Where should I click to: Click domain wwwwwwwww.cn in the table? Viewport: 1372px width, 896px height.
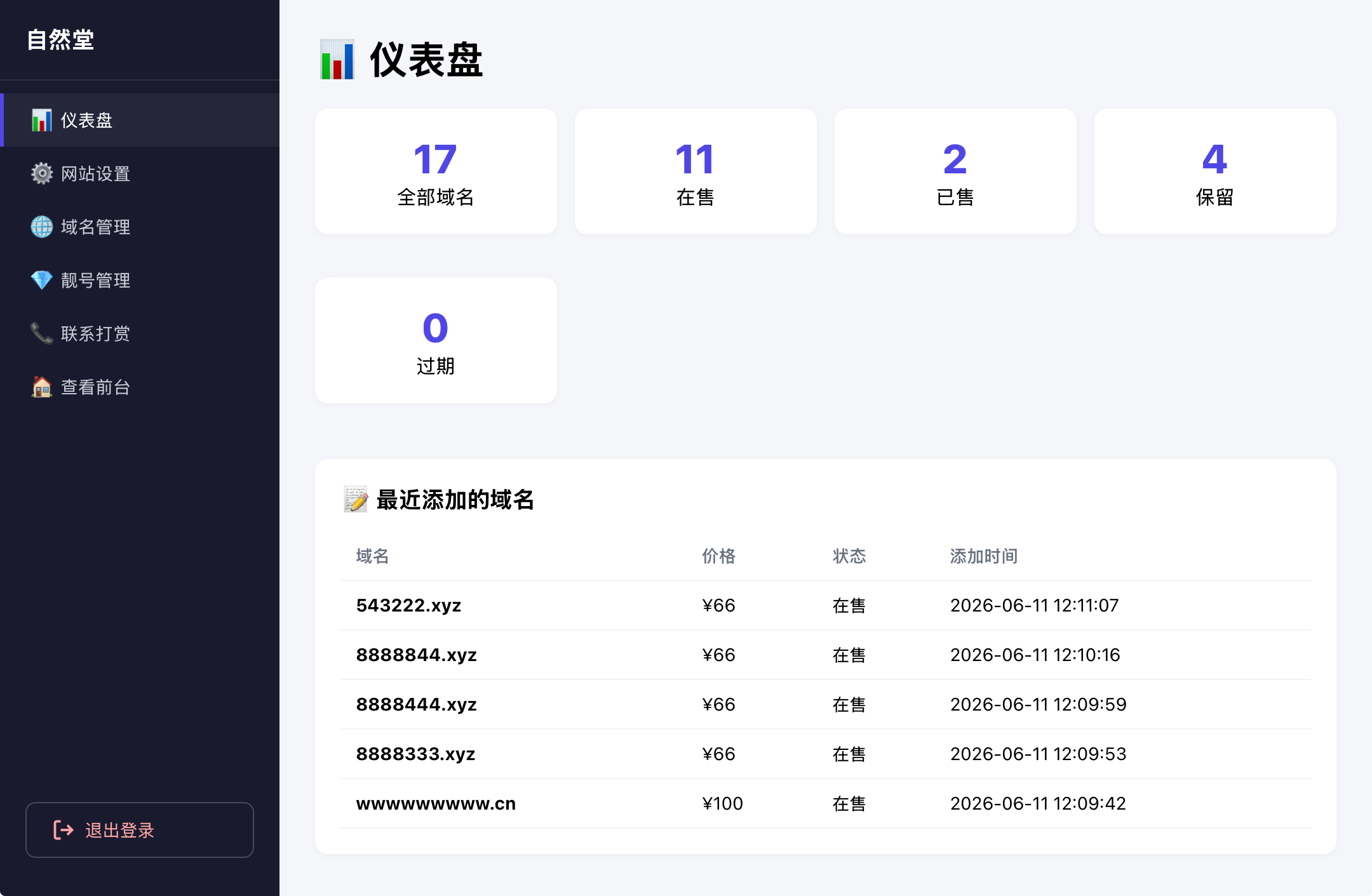point(436,804)
